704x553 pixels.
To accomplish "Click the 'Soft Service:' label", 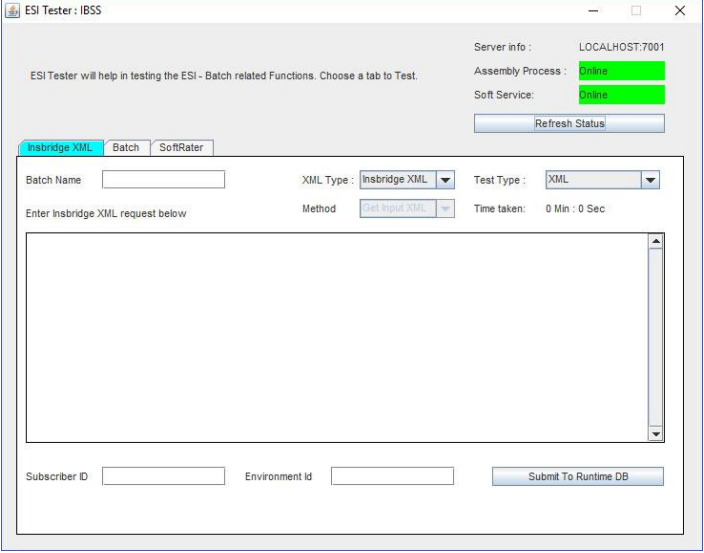I will 504,95.
